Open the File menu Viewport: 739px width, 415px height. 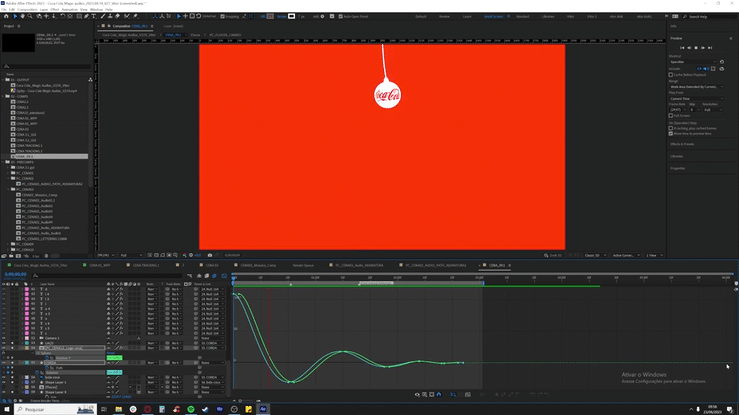4,9
